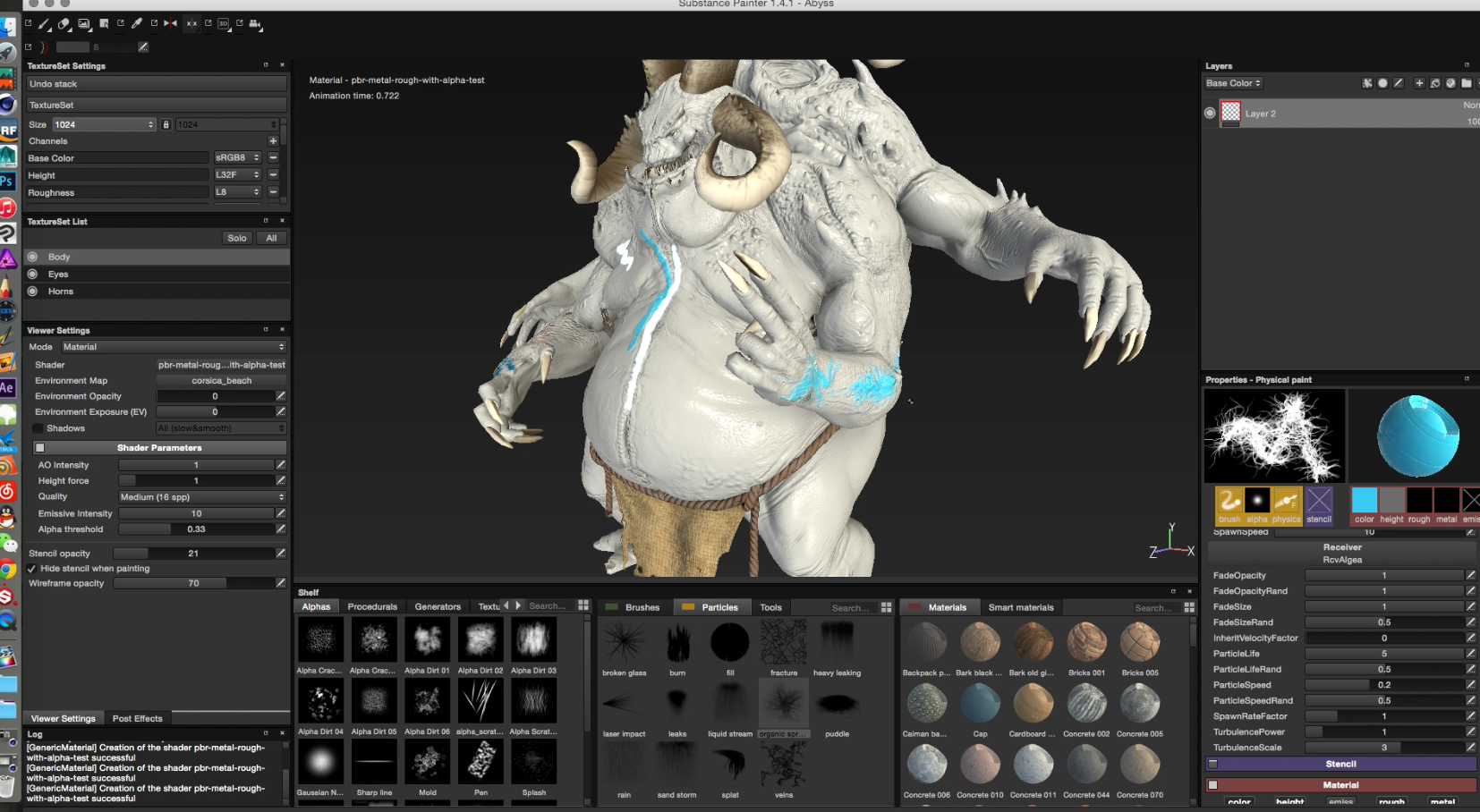Add a channel with the plus button
1480x812 pixels.
pos(273,141)
